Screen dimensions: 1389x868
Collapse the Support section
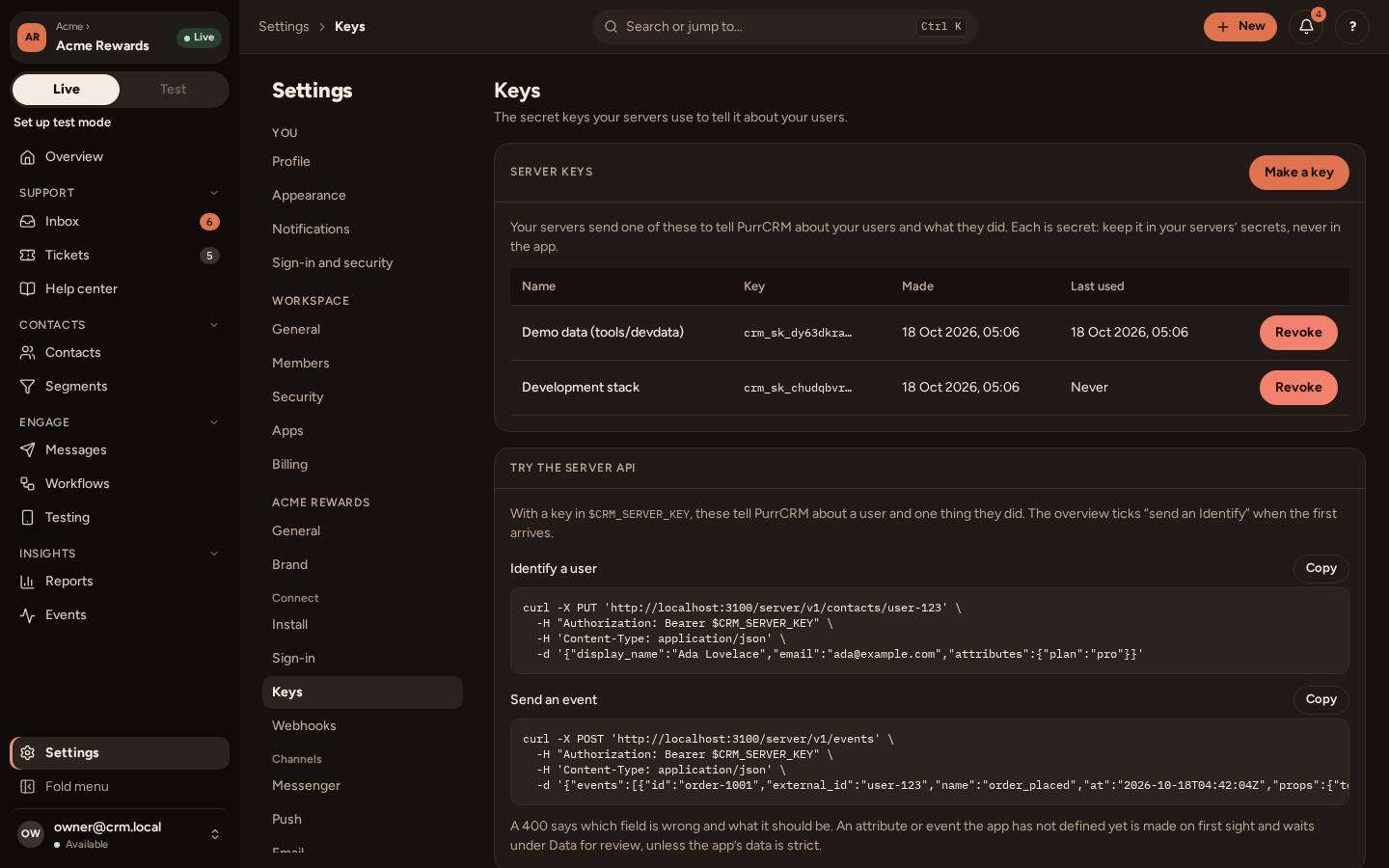pos(214,193)
